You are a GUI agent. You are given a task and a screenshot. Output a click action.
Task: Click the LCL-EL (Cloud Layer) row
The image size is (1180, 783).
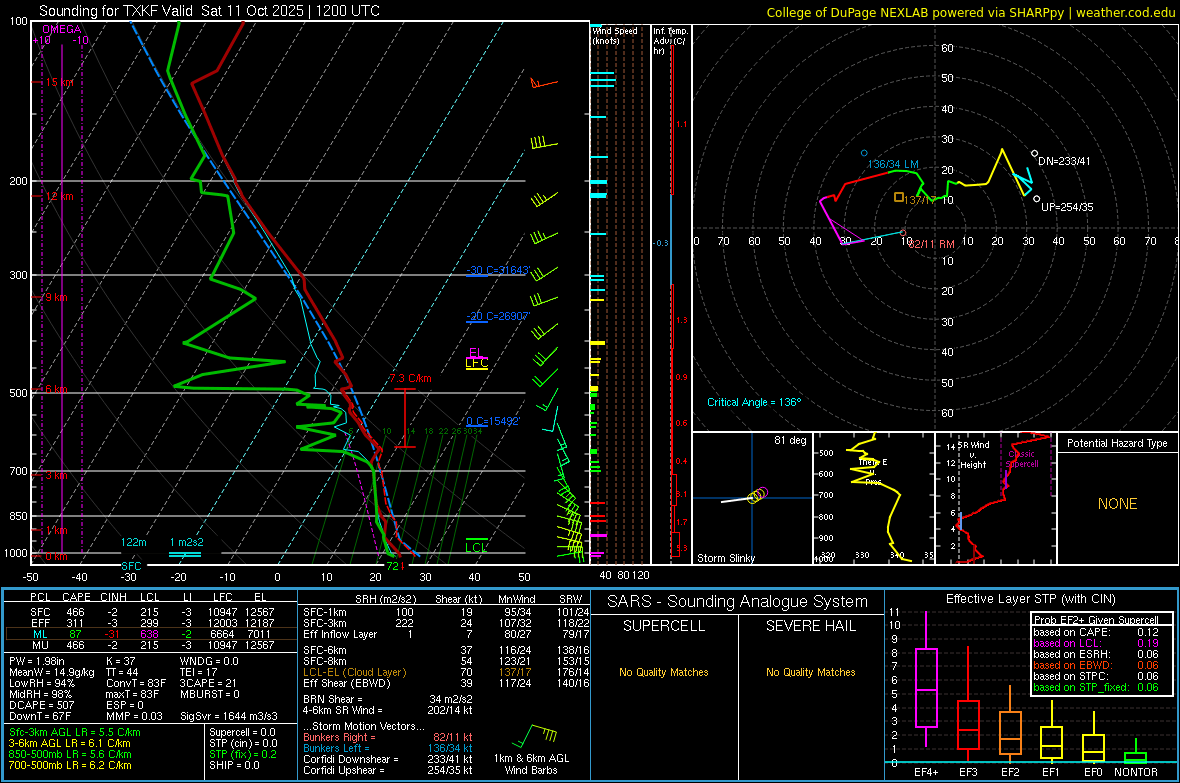coord(446,672)
